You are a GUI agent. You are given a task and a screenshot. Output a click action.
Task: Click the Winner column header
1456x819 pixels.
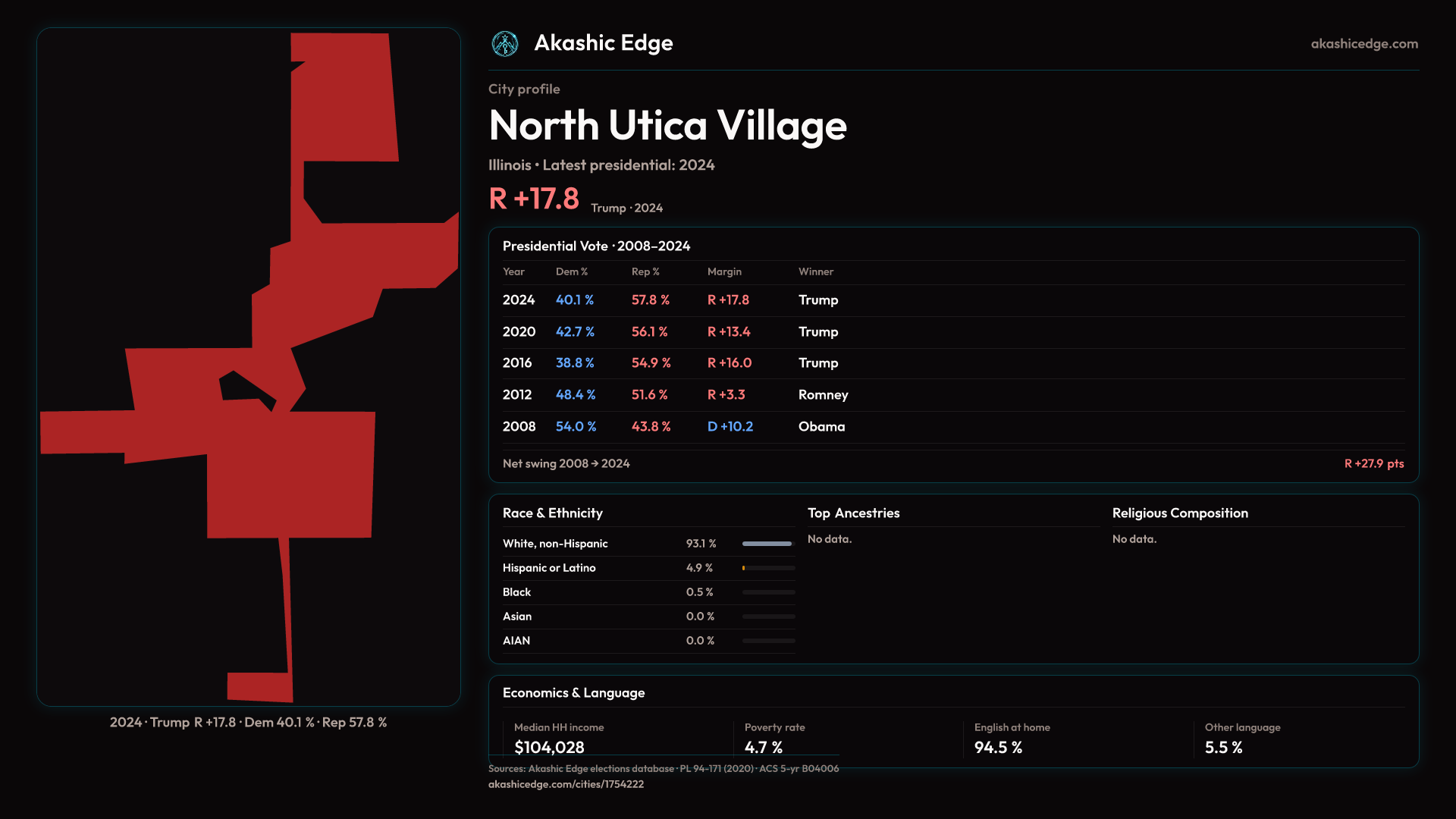[815, 271]
